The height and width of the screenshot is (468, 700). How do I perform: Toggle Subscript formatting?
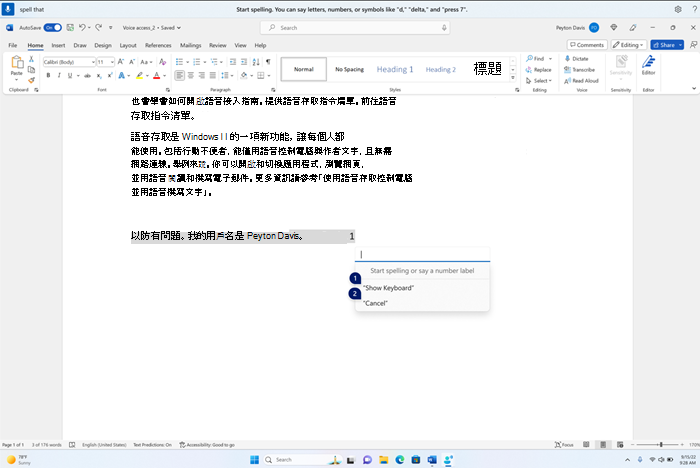pyautogui.click(x=99, y=75)
